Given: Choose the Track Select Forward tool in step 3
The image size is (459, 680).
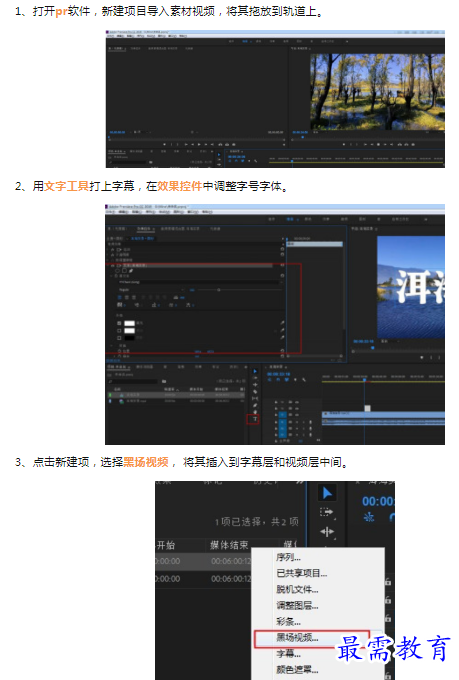Looking at the screenshot, I should coord(327,512).
